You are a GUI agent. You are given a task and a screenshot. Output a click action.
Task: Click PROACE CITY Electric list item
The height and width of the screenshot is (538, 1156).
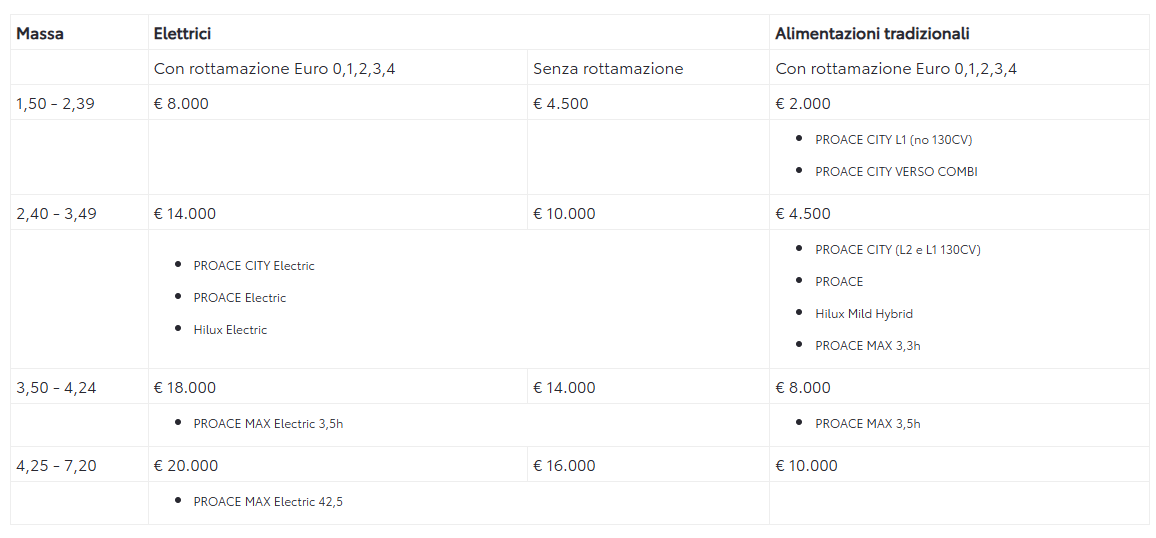point(254,266)
